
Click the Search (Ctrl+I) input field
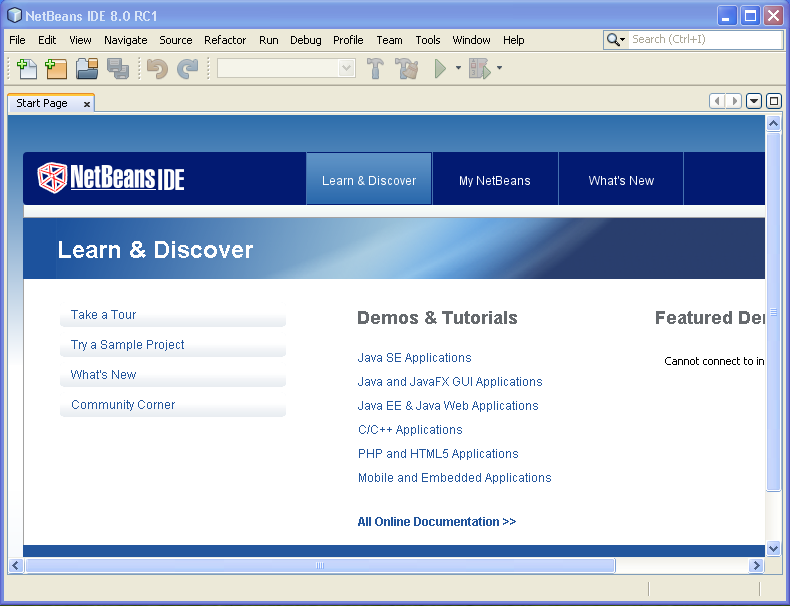(705, 39)
